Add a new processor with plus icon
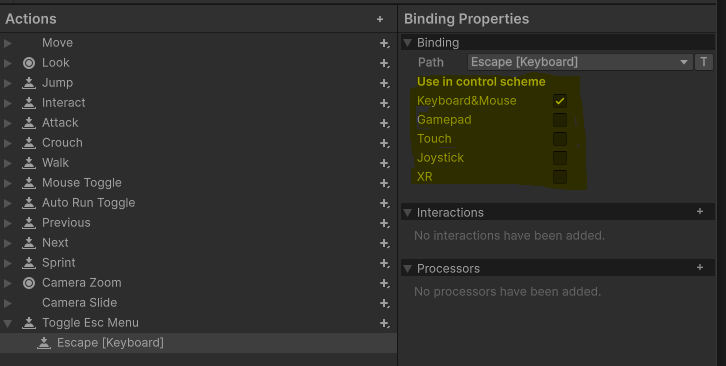 coord(700,267)
